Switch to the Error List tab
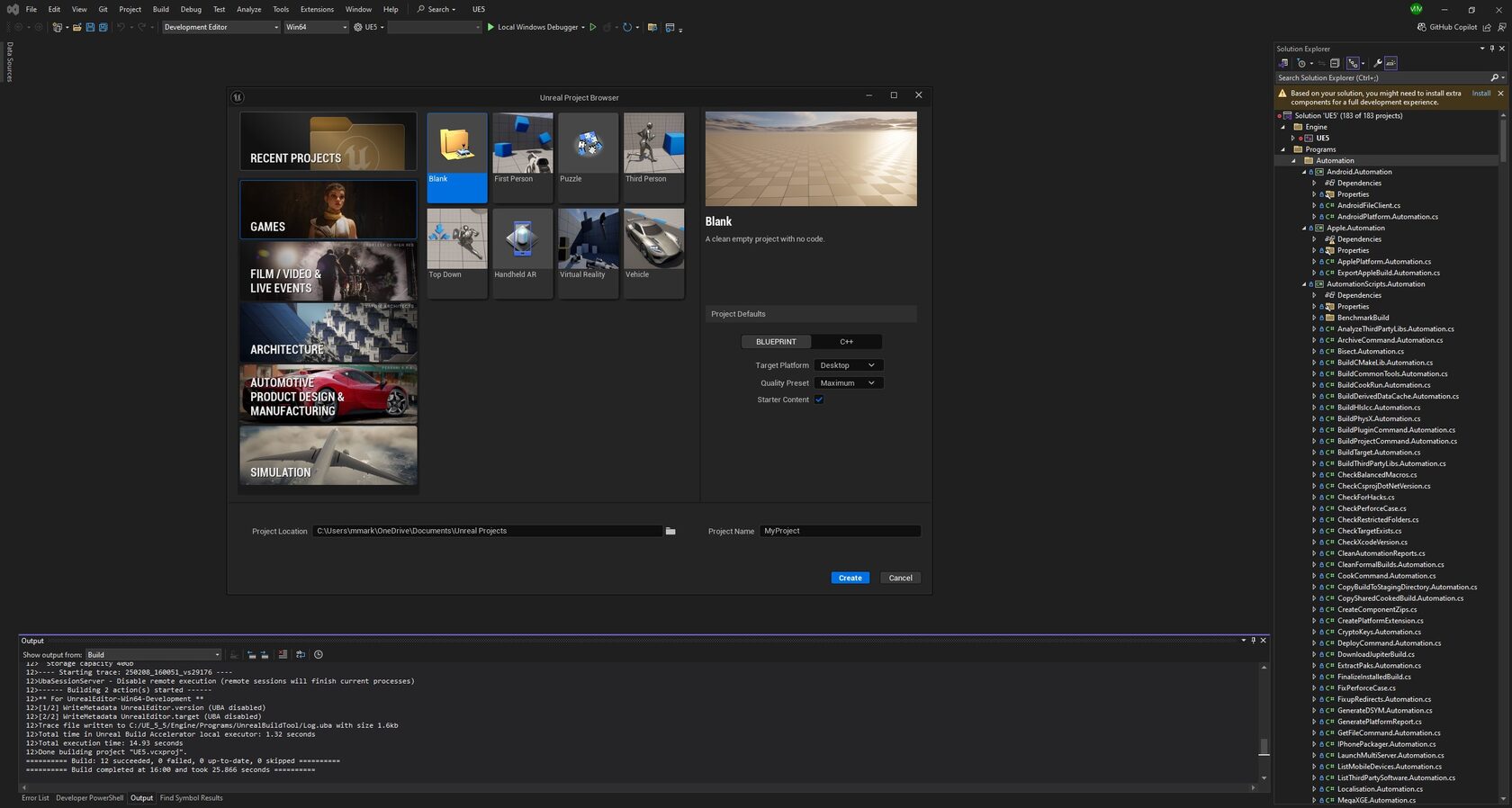Viewport: 1512px width, 808px height. pyautogui.click(x=35, y=798)
